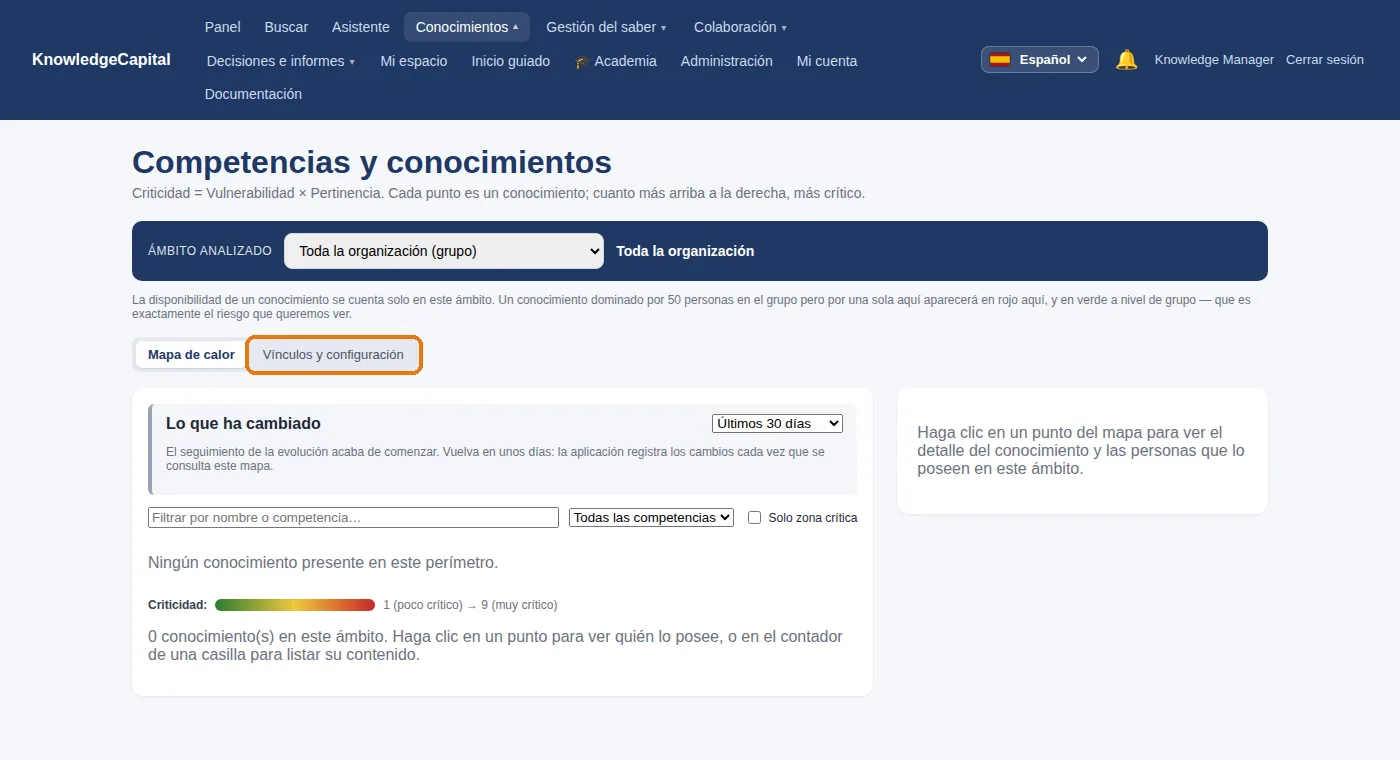1400x760 pixels.
Task: Click the bold Toda la organización label
Action: coord(685,251)
